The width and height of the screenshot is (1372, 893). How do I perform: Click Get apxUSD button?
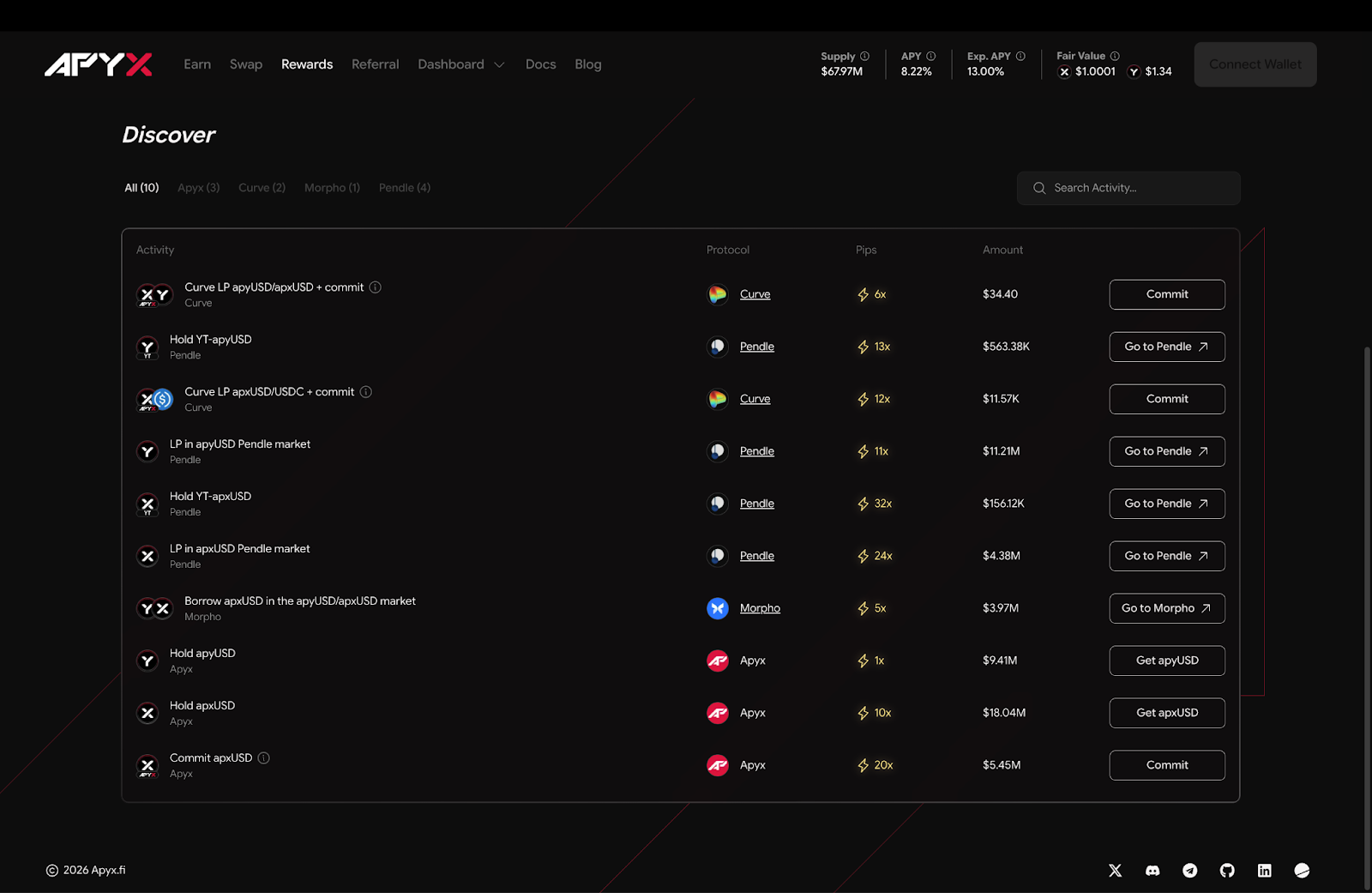1167,713
